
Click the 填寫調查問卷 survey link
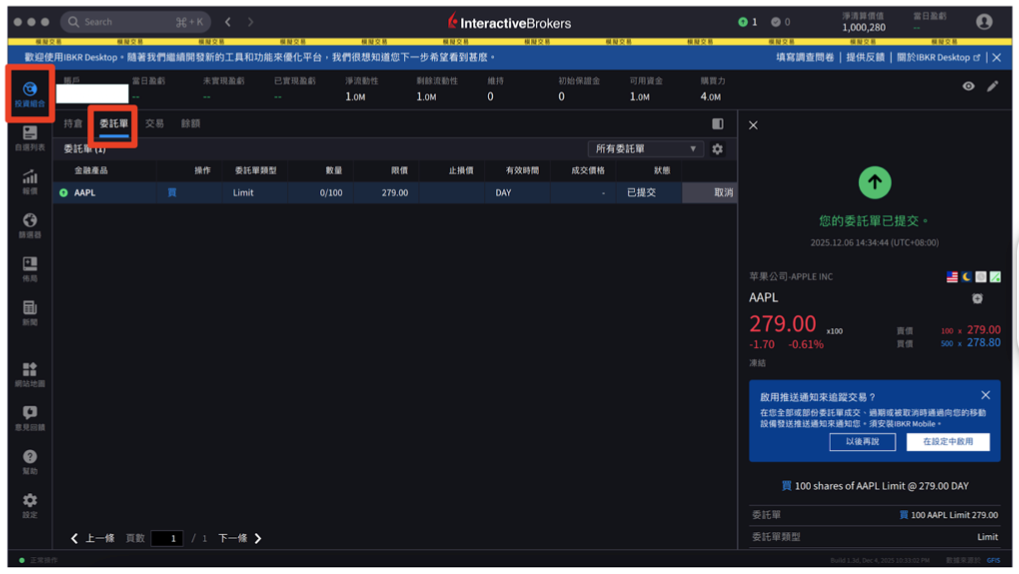point(805,57)
